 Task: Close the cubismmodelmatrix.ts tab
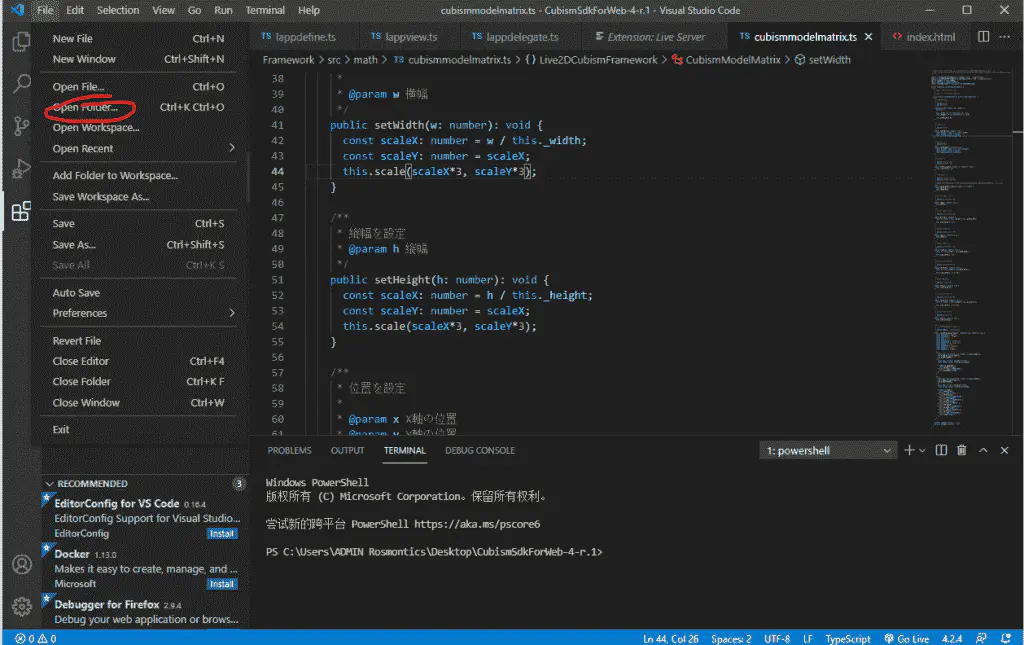(869, 37)
